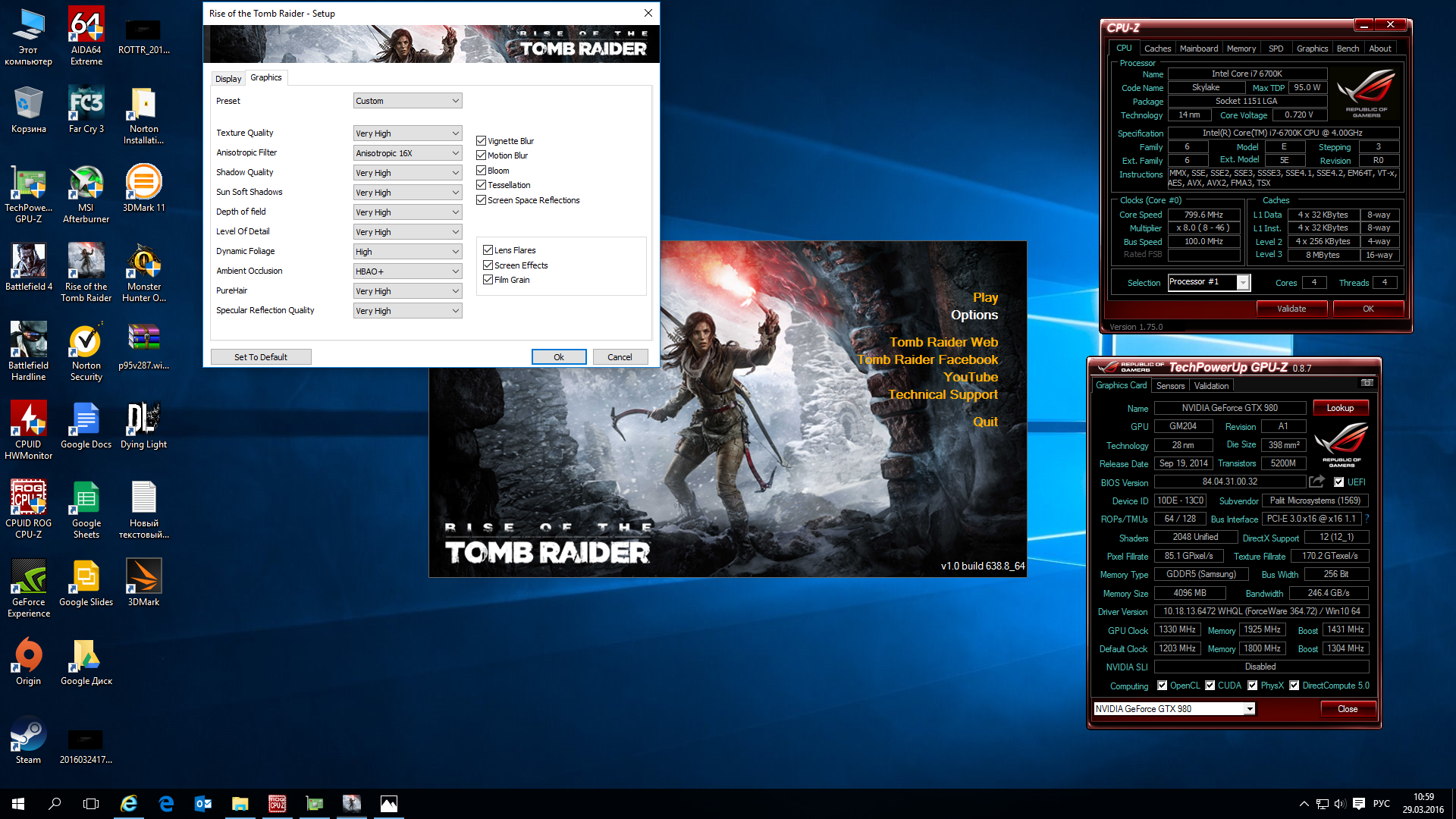This screenshot has width=1456, height=819.
Task: Toggle the Film Grain checkbox
Action: tap(488, 280)
